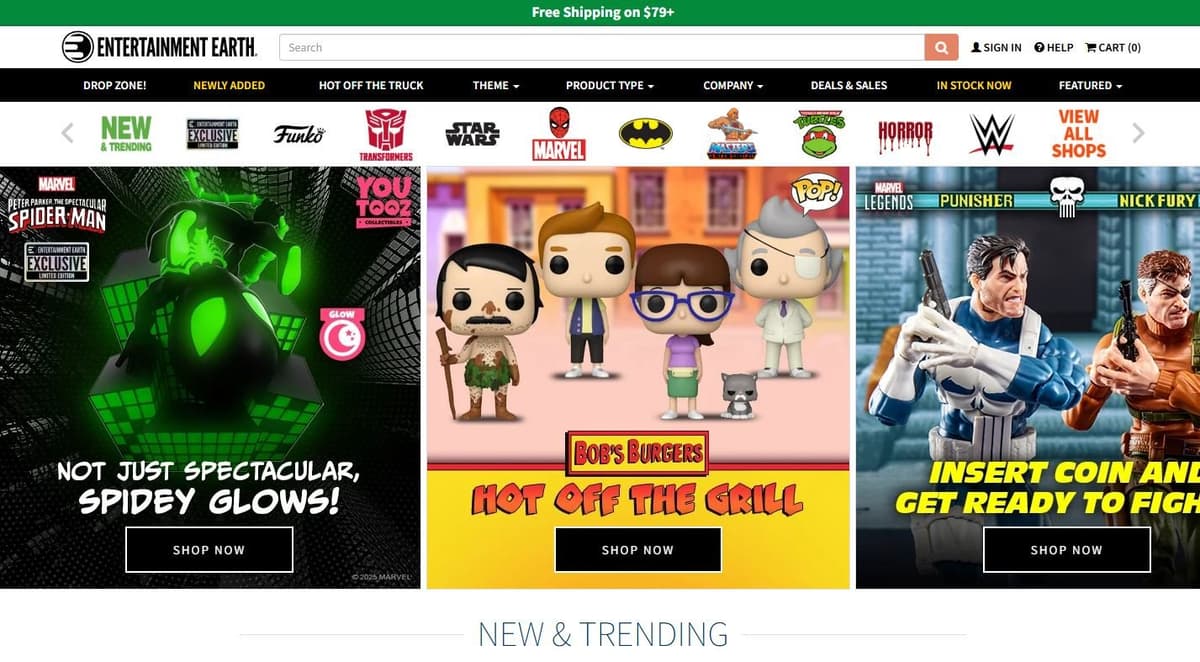Select Hot Off The Truck
Screen dimensions: 1200x662
[x=371, y=85]
